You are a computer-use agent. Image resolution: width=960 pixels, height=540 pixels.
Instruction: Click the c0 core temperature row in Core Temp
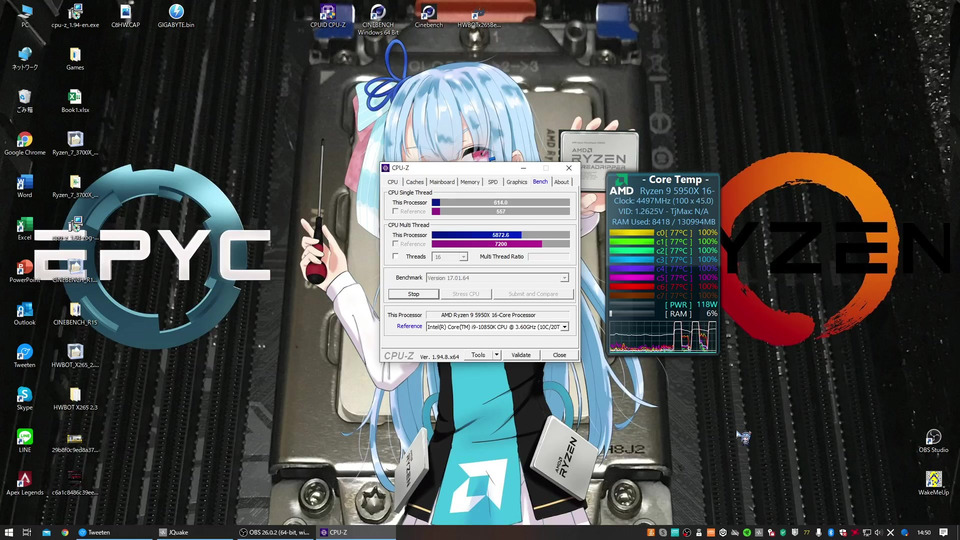click(663, 233)
